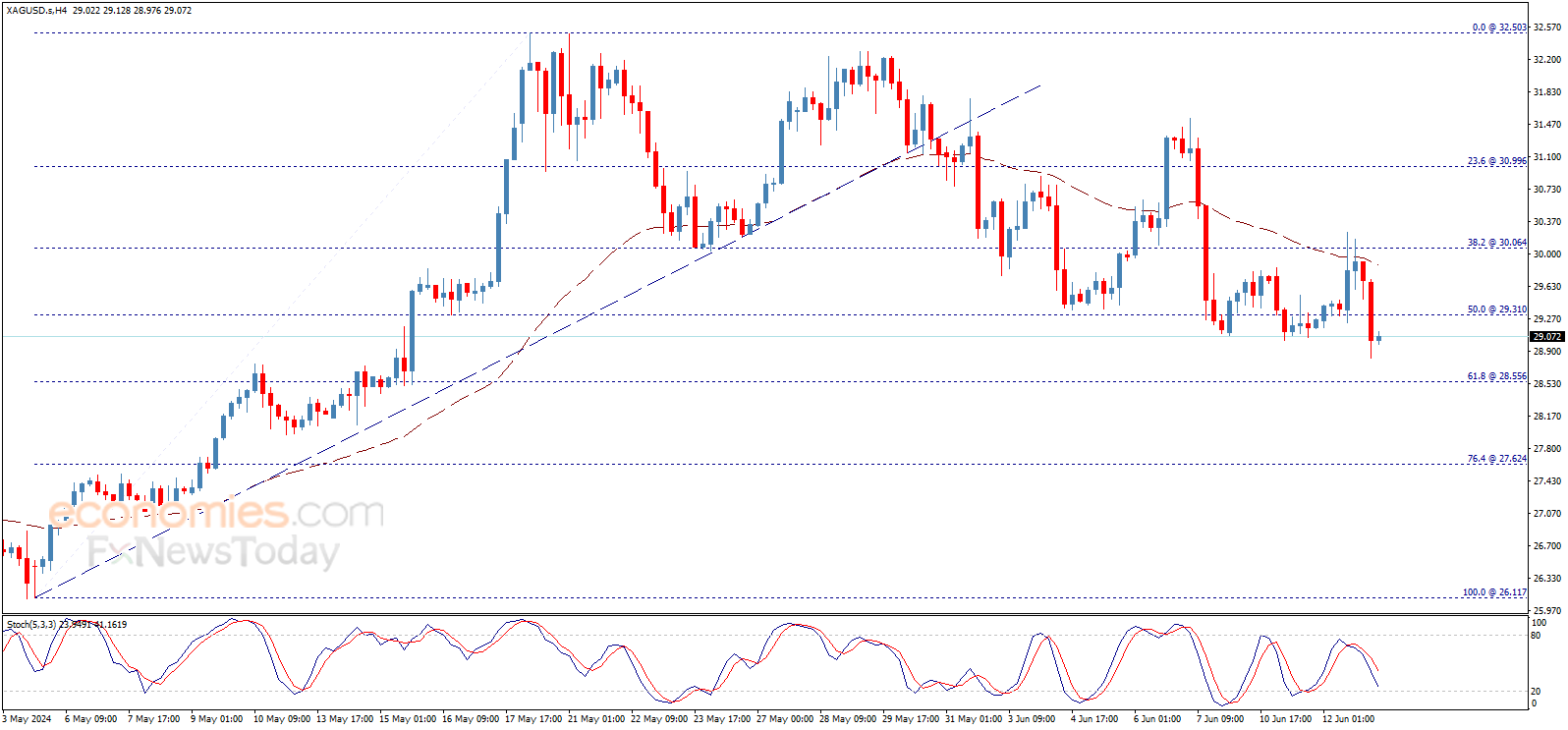The image size is (1568, 730).
Task: Select the blue dashed ascending trendline
Action: point(537,341)
